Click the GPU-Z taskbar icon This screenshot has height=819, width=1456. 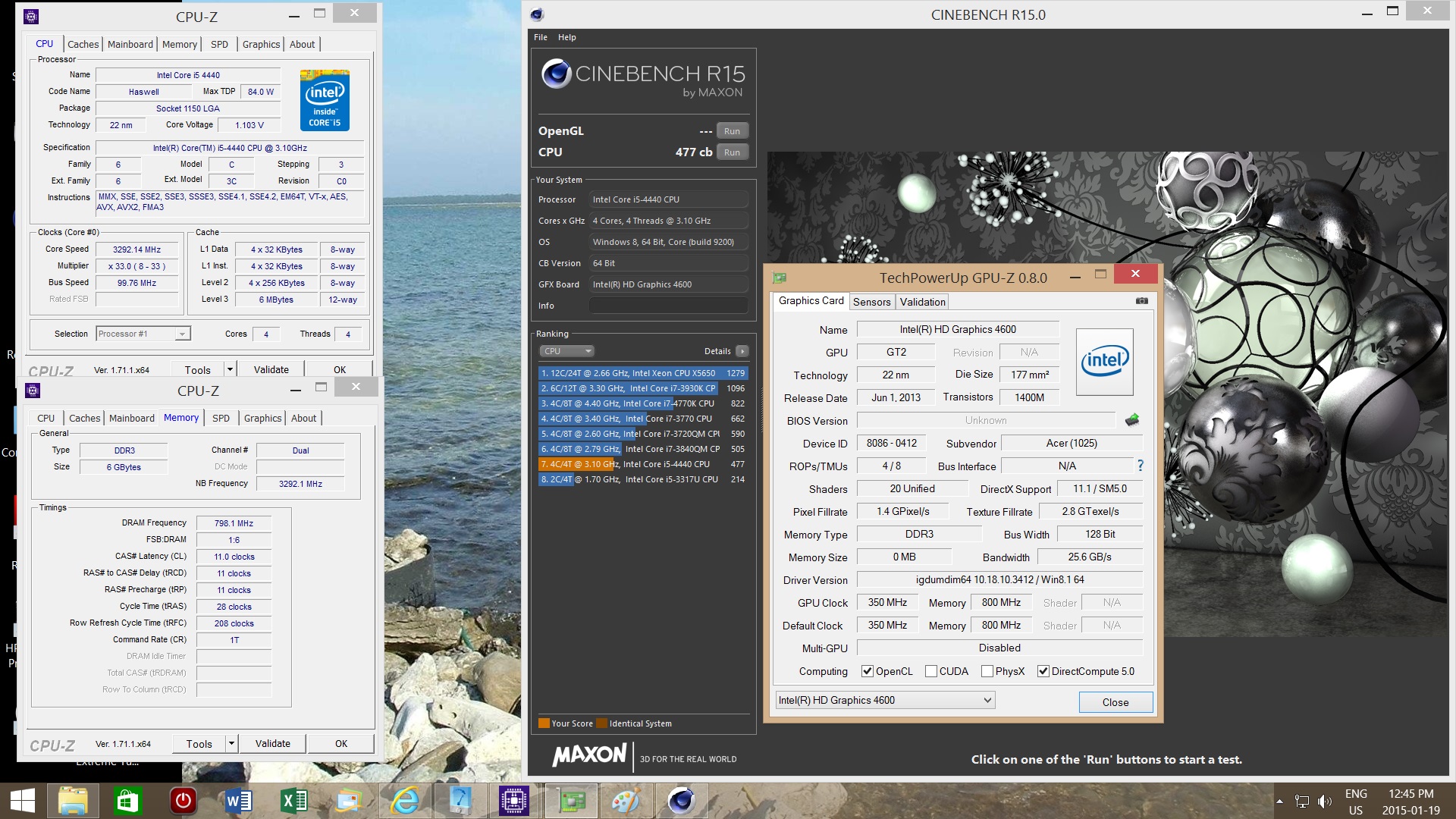click(x=570, y=801)
